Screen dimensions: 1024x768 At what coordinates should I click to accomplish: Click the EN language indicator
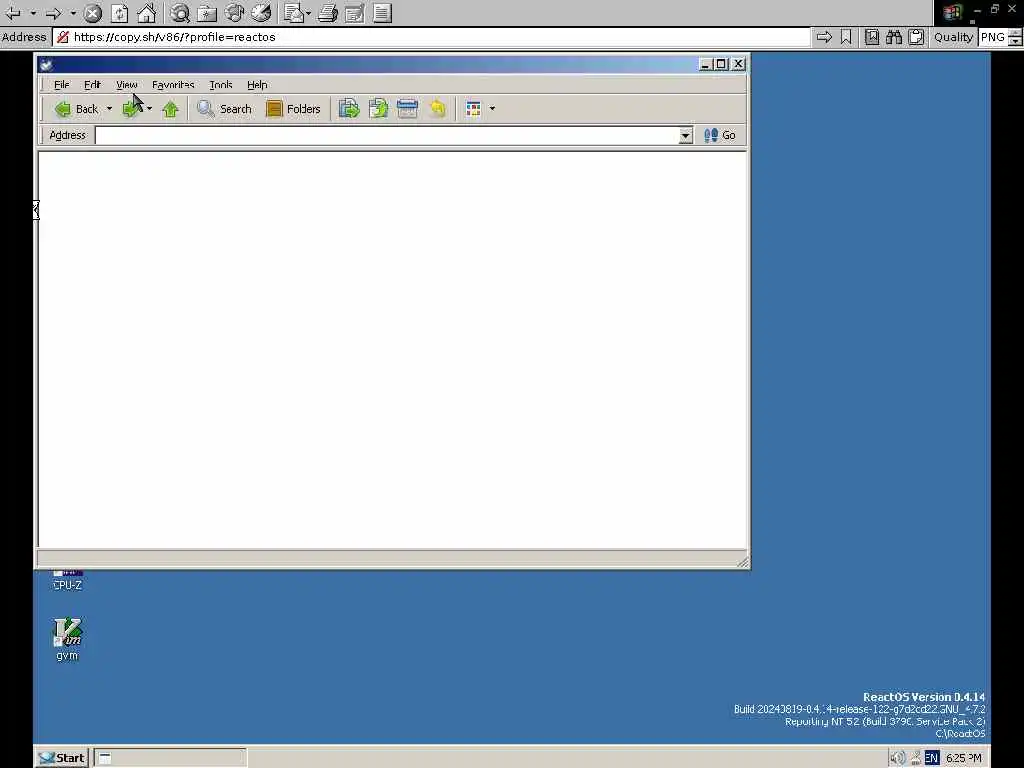point(931,758)
